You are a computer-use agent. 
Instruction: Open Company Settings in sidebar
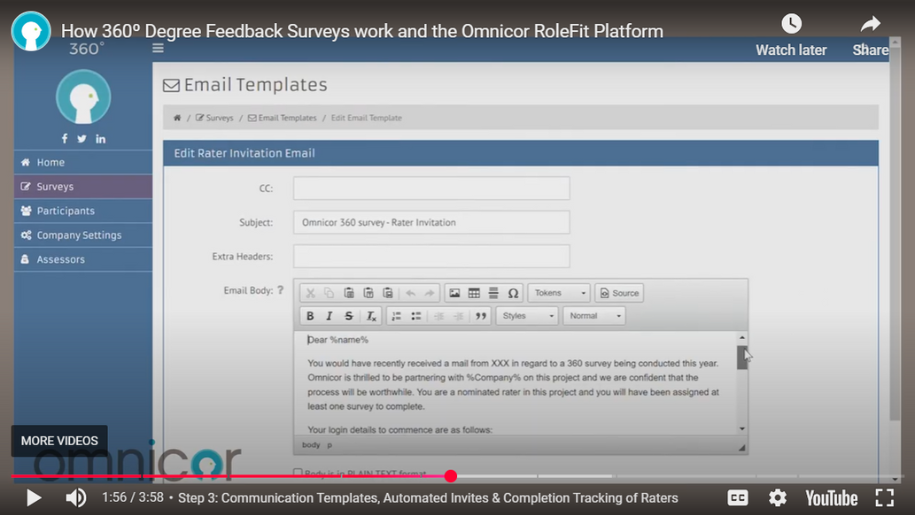pyautogui.click(x=78, y=235)
